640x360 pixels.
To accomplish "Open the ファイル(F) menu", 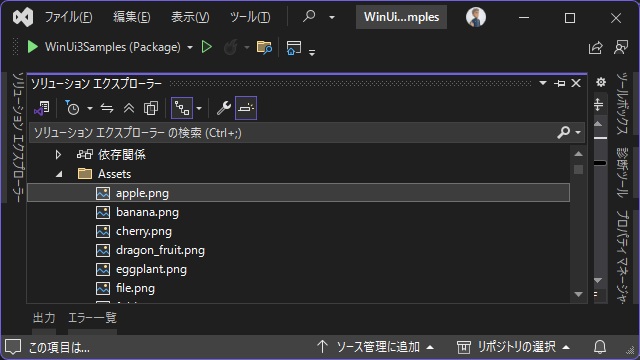I will pos(68,17).
